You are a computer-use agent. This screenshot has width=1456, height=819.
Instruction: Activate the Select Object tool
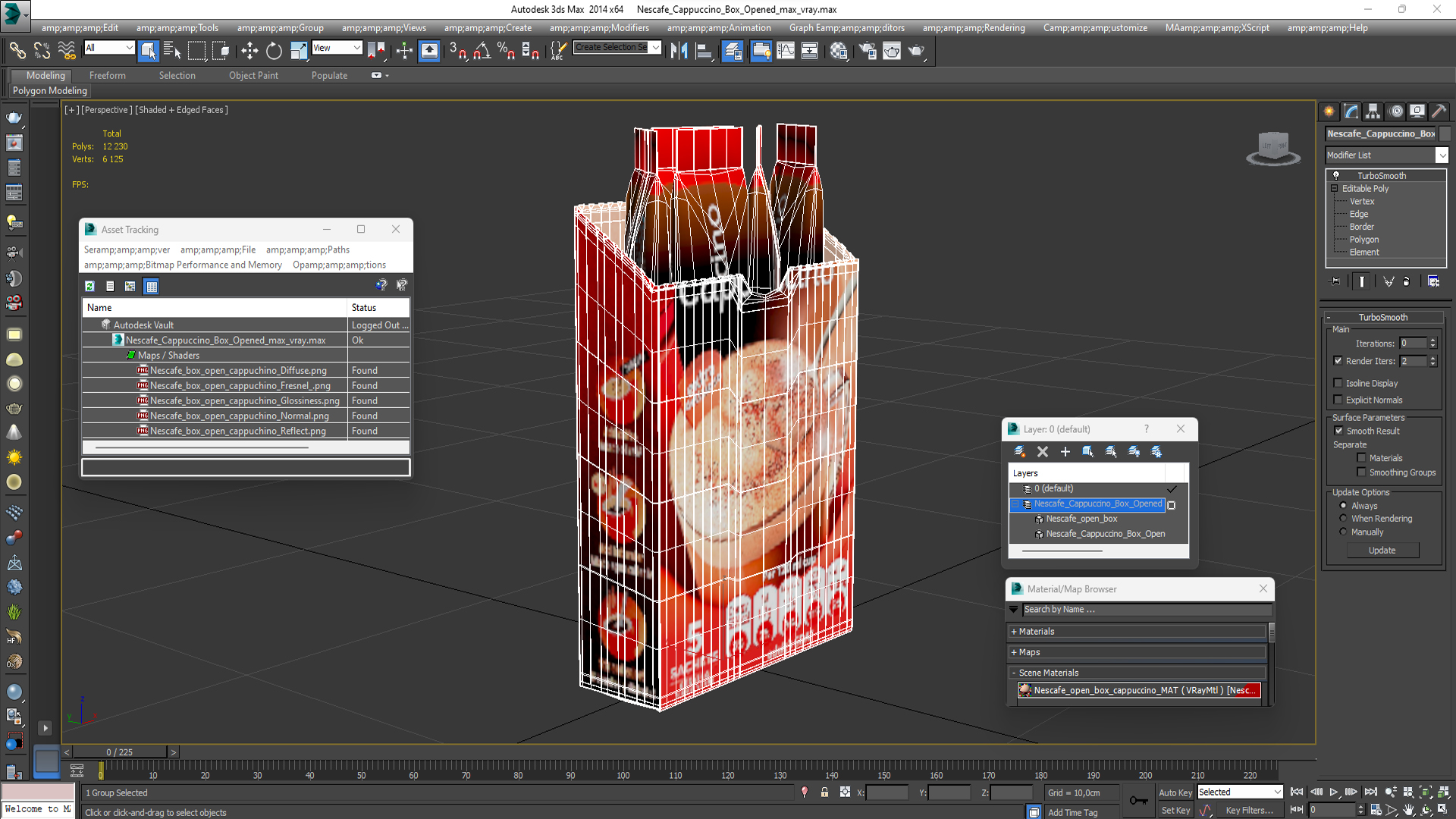click(x=149, y=51)
